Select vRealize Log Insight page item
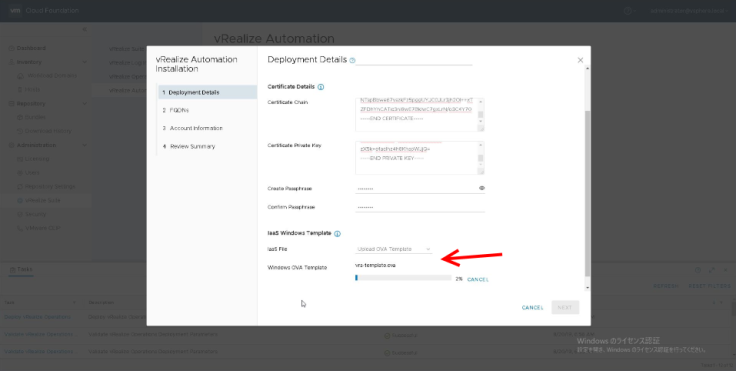The image size is (736, 371). [x=127, y=62]
